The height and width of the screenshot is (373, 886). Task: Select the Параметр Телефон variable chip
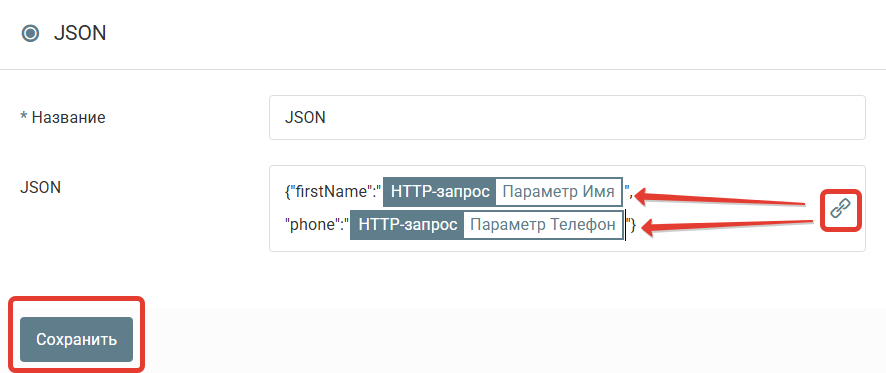(543, 225)
